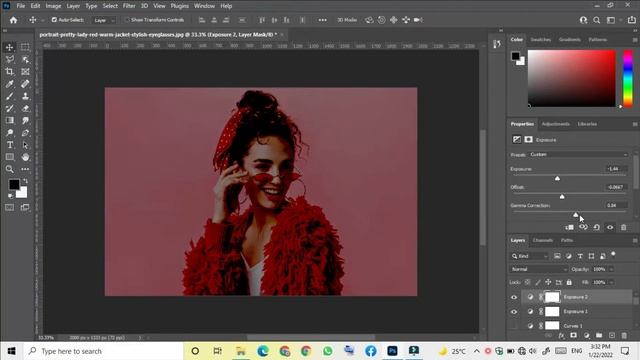Clip adjustment to layer below icon
Screen dimensions: 640x360
569,227
